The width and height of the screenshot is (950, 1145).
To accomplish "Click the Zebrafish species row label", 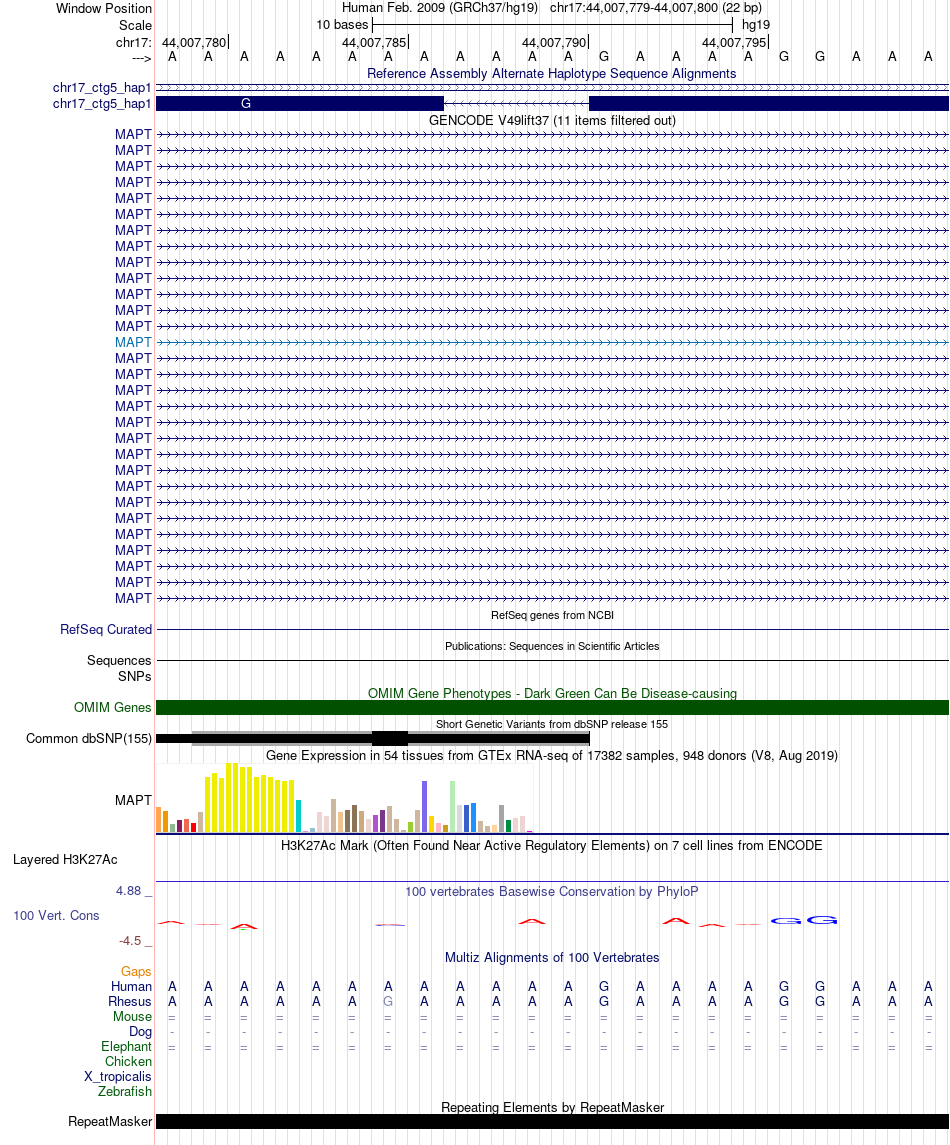I will [x=125, y=1092].
